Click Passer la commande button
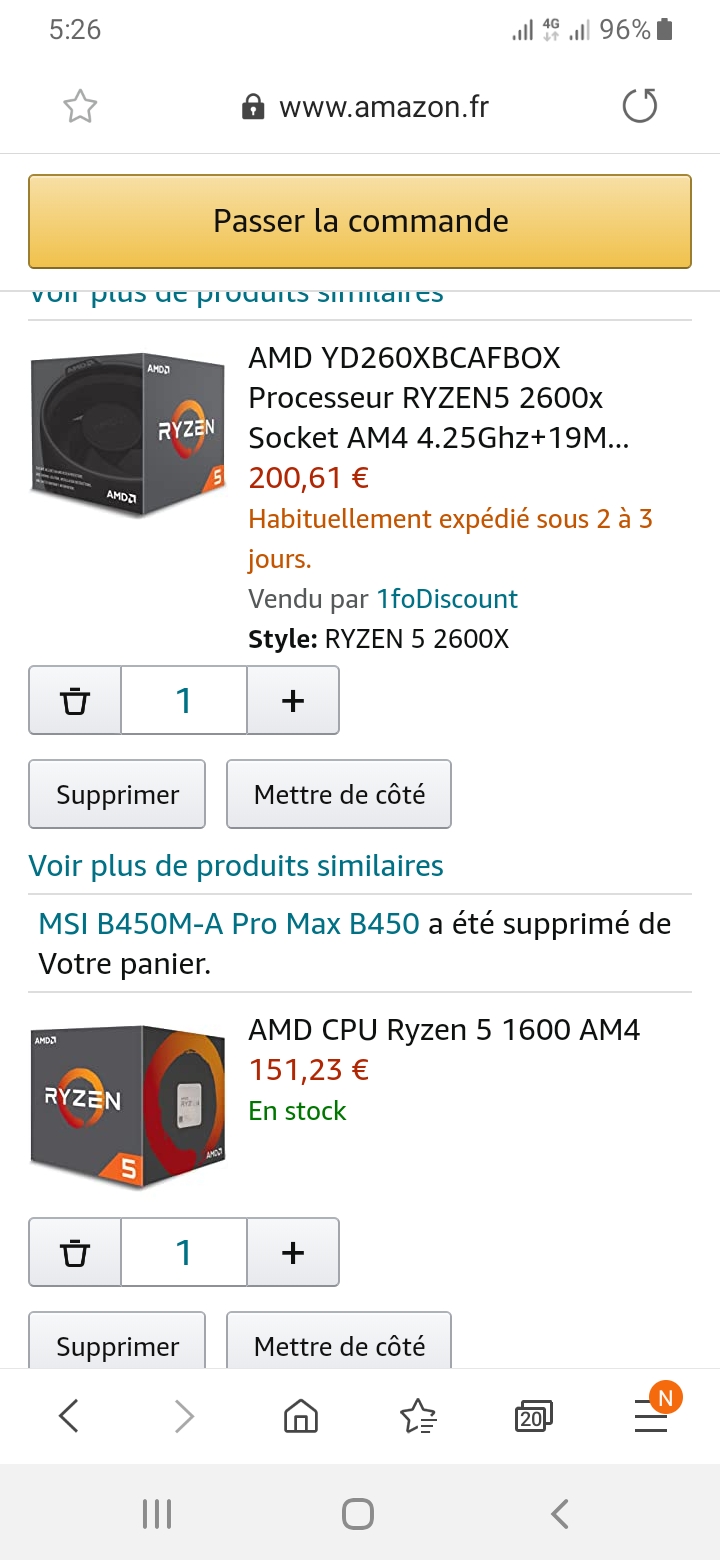The width and height of the screenshot is (720, 1560). [360, 221]
